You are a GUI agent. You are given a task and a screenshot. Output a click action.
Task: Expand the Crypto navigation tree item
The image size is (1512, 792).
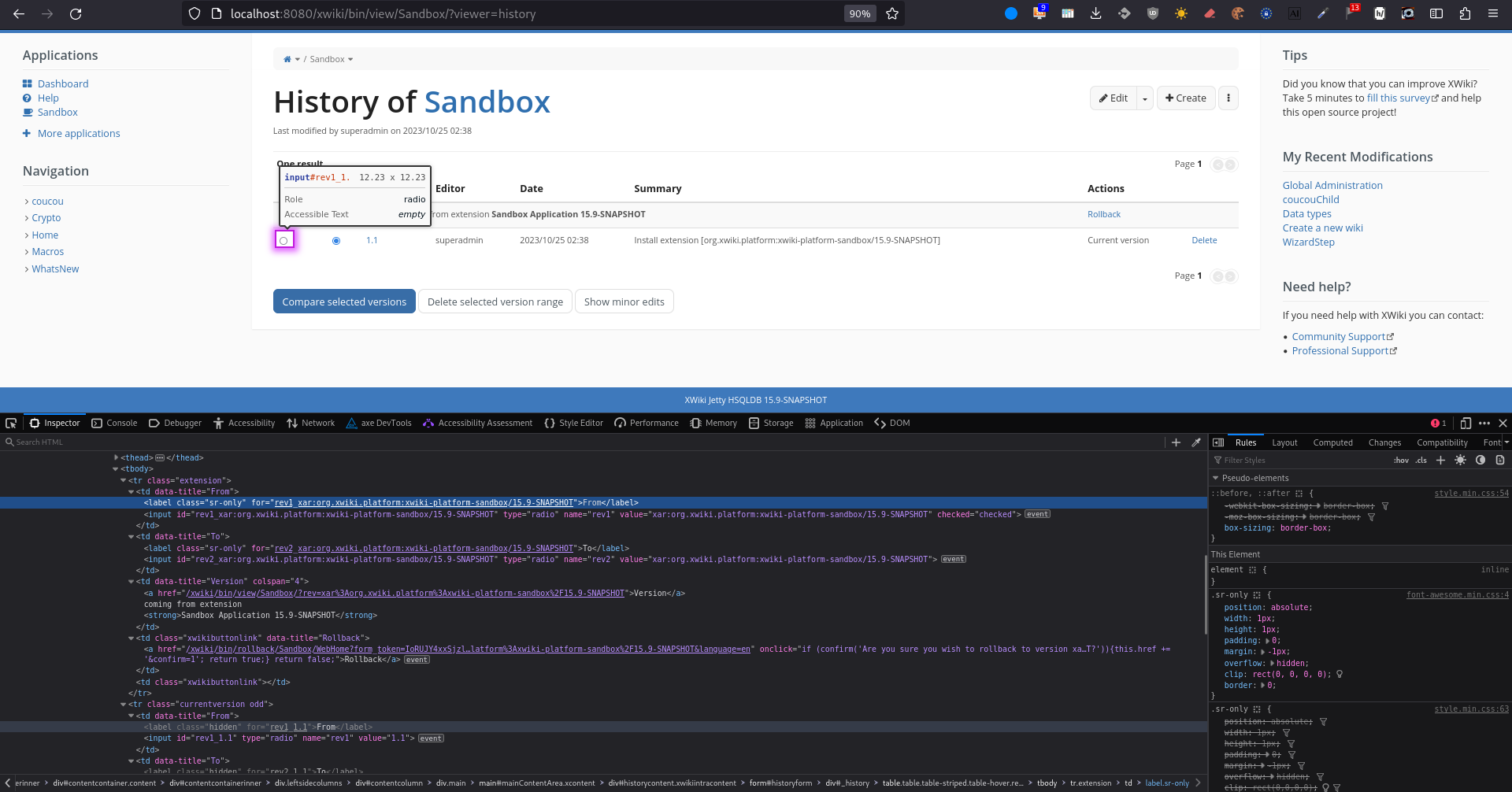[x=27, y=218]
